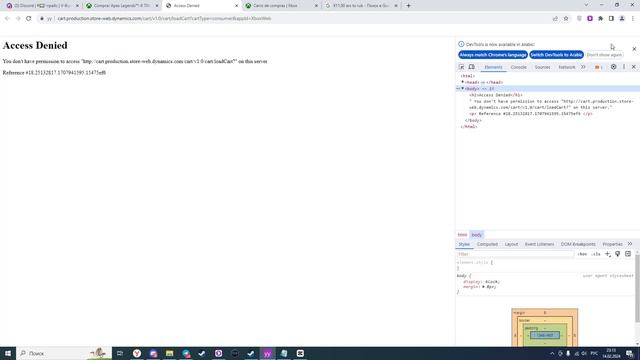640x360 pixels.
Task: Click the purple extension icon in toolbar
Action: (590, 18)
